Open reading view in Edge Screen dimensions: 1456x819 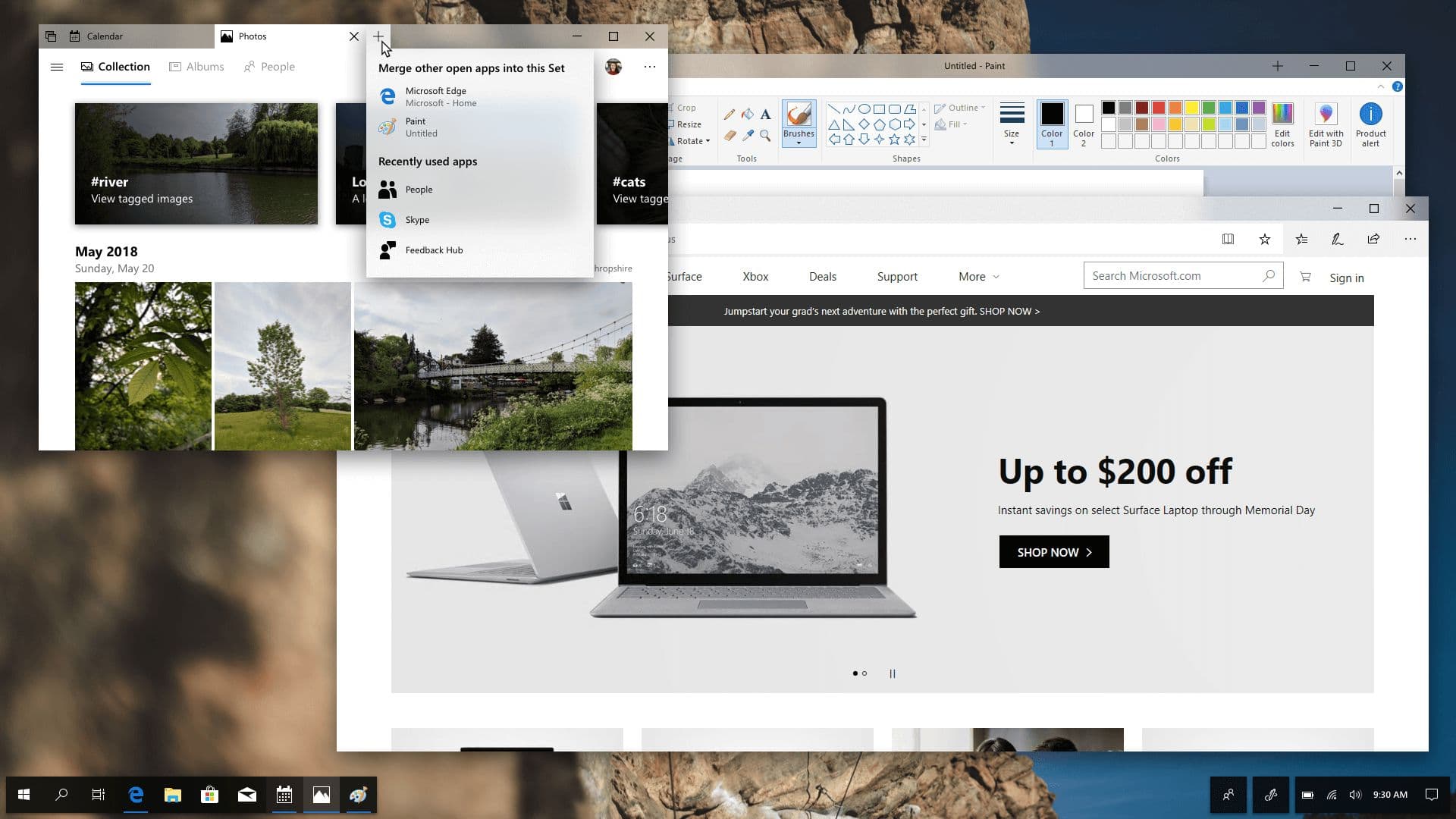click(x=1228, y=238)
